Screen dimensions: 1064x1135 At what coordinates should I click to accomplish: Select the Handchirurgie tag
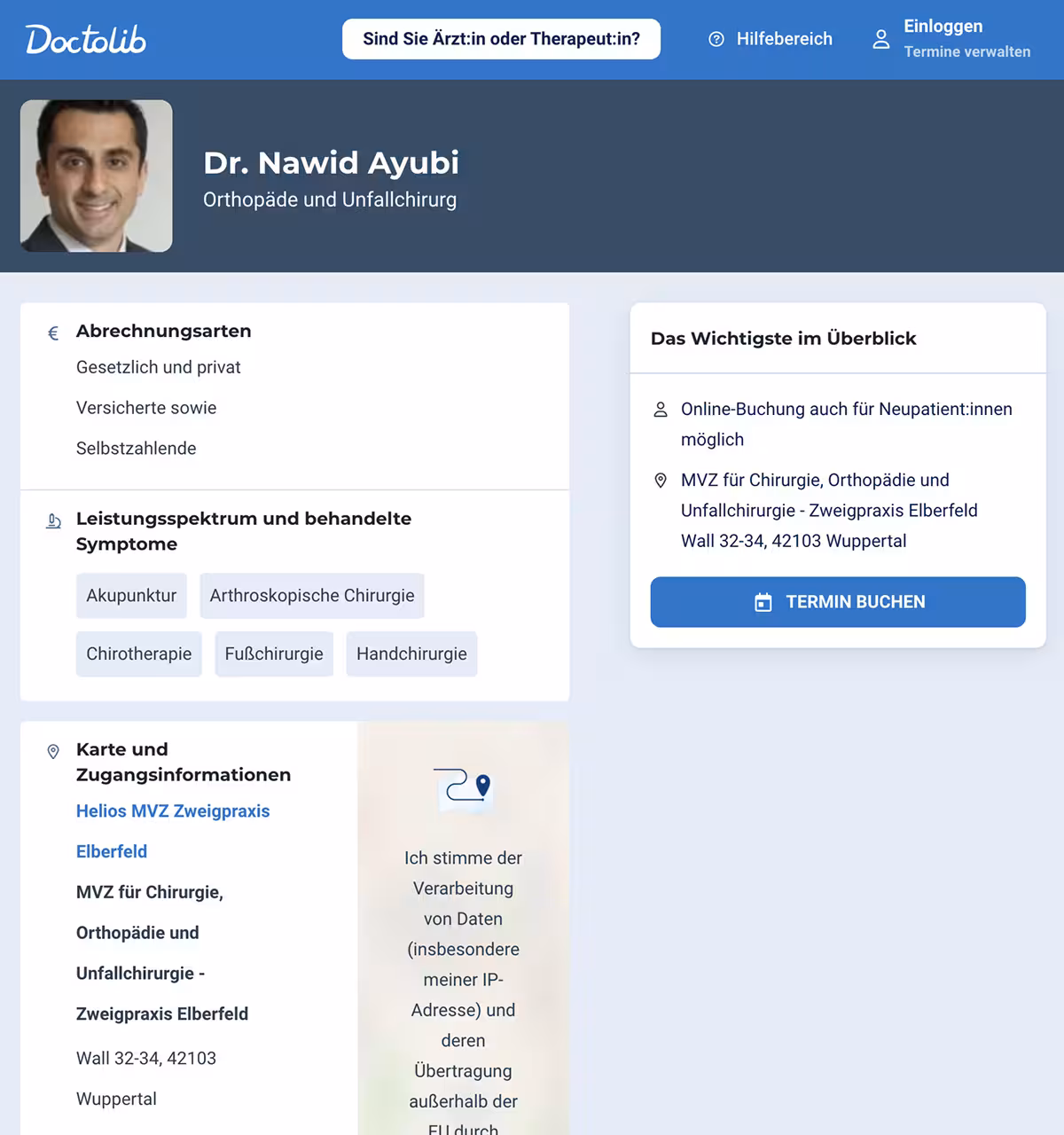tap(411, 654)
